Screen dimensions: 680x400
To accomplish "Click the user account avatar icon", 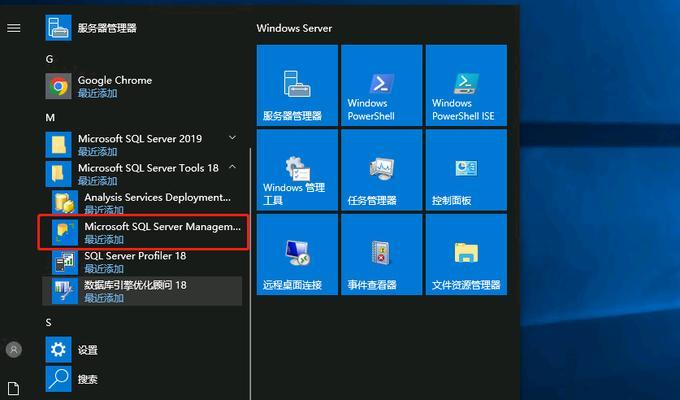I will click(x=14, y=350).
